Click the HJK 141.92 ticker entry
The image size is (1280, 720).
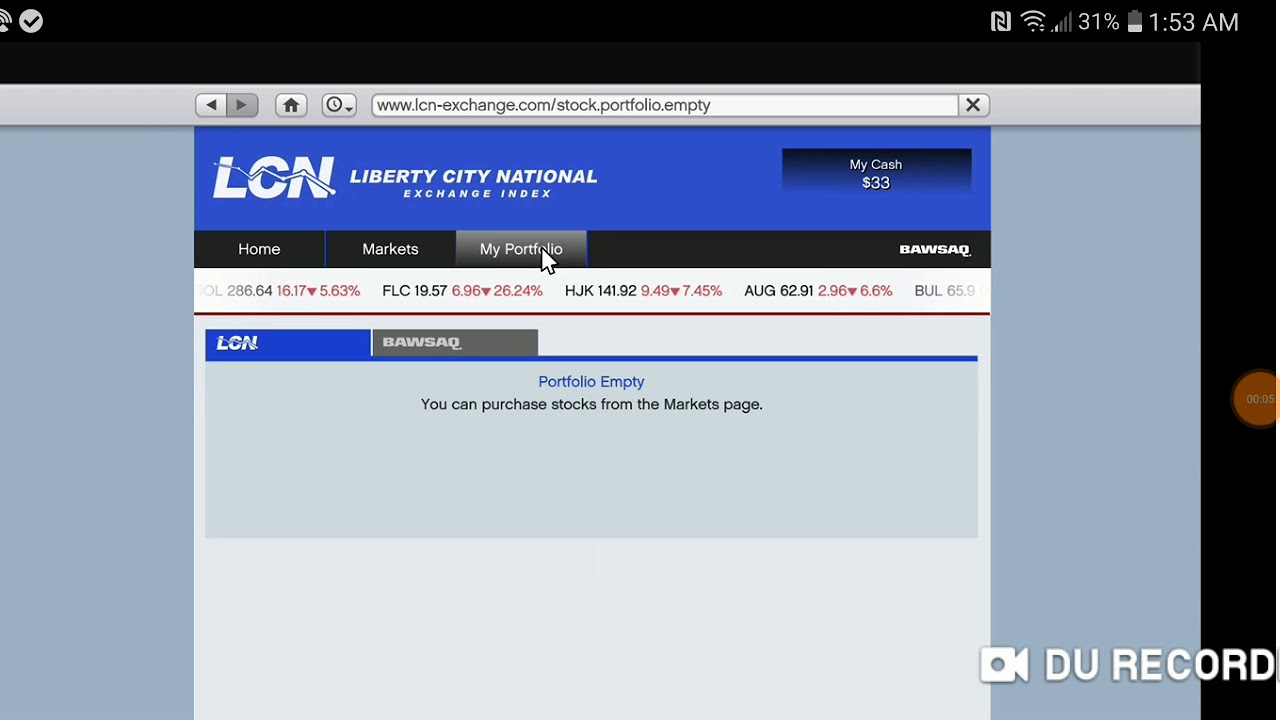click(643, 291)
